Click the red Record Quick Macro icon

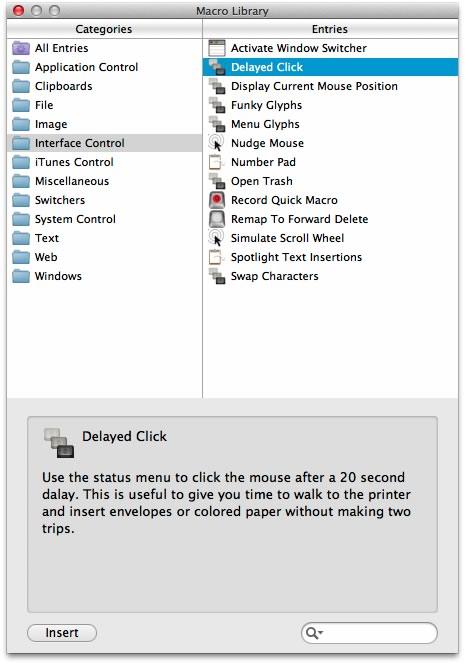[217, 200]
